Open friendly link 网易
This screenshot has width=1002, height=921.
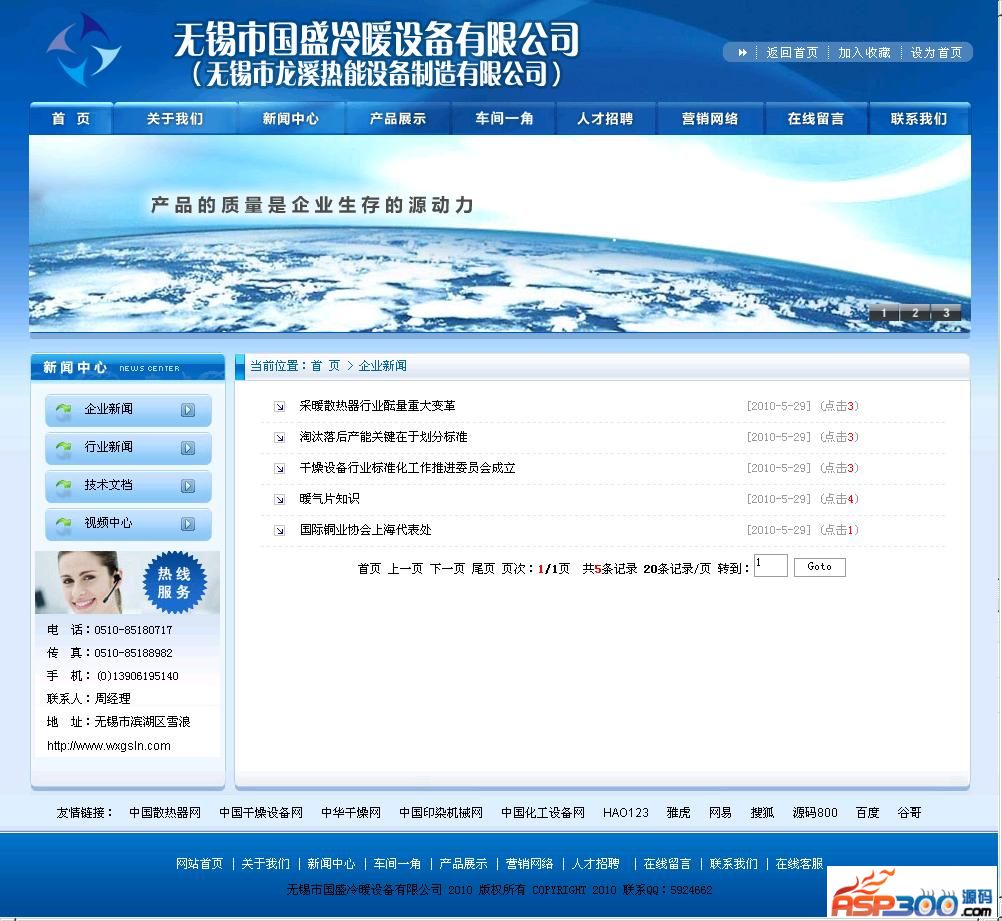pyautogui.click(x=720, y=813)
